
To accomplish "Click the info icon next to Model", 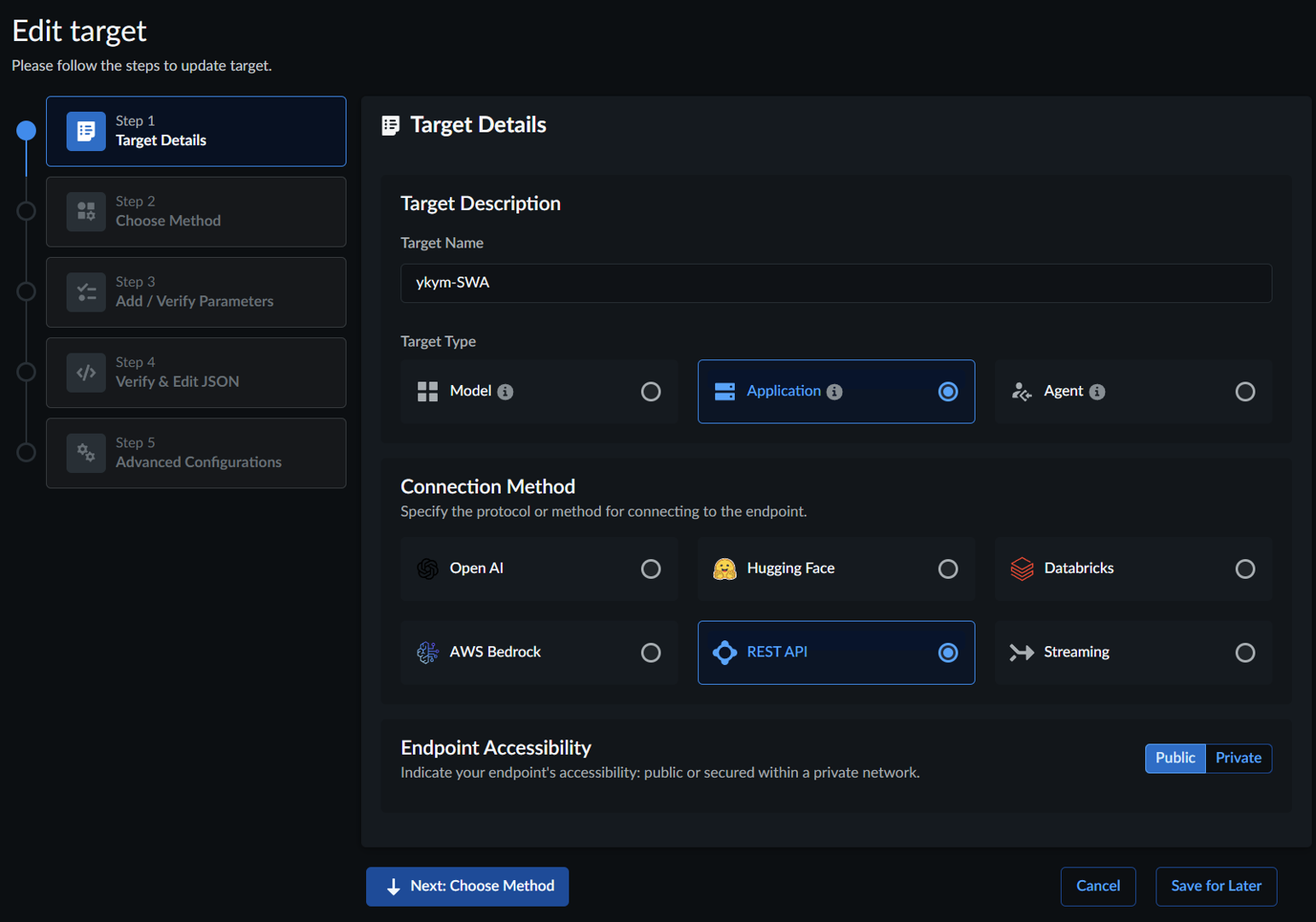I will click(x=505, y=392).
